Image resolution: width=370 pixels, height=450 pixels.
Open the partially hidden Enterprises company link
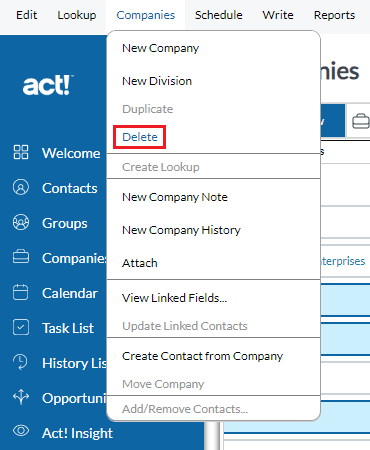pos(343,261)
